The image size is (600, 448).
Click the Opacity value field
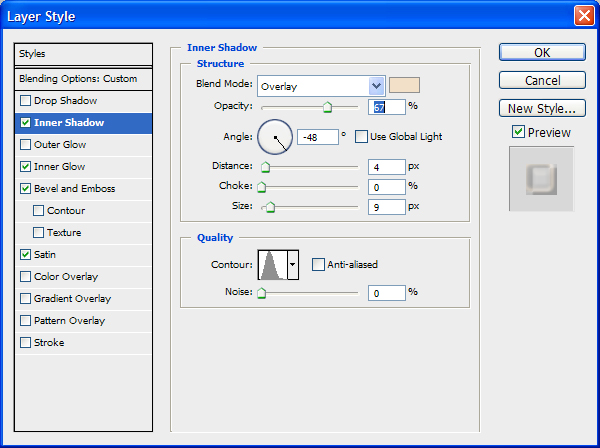[x=386, y=107]
